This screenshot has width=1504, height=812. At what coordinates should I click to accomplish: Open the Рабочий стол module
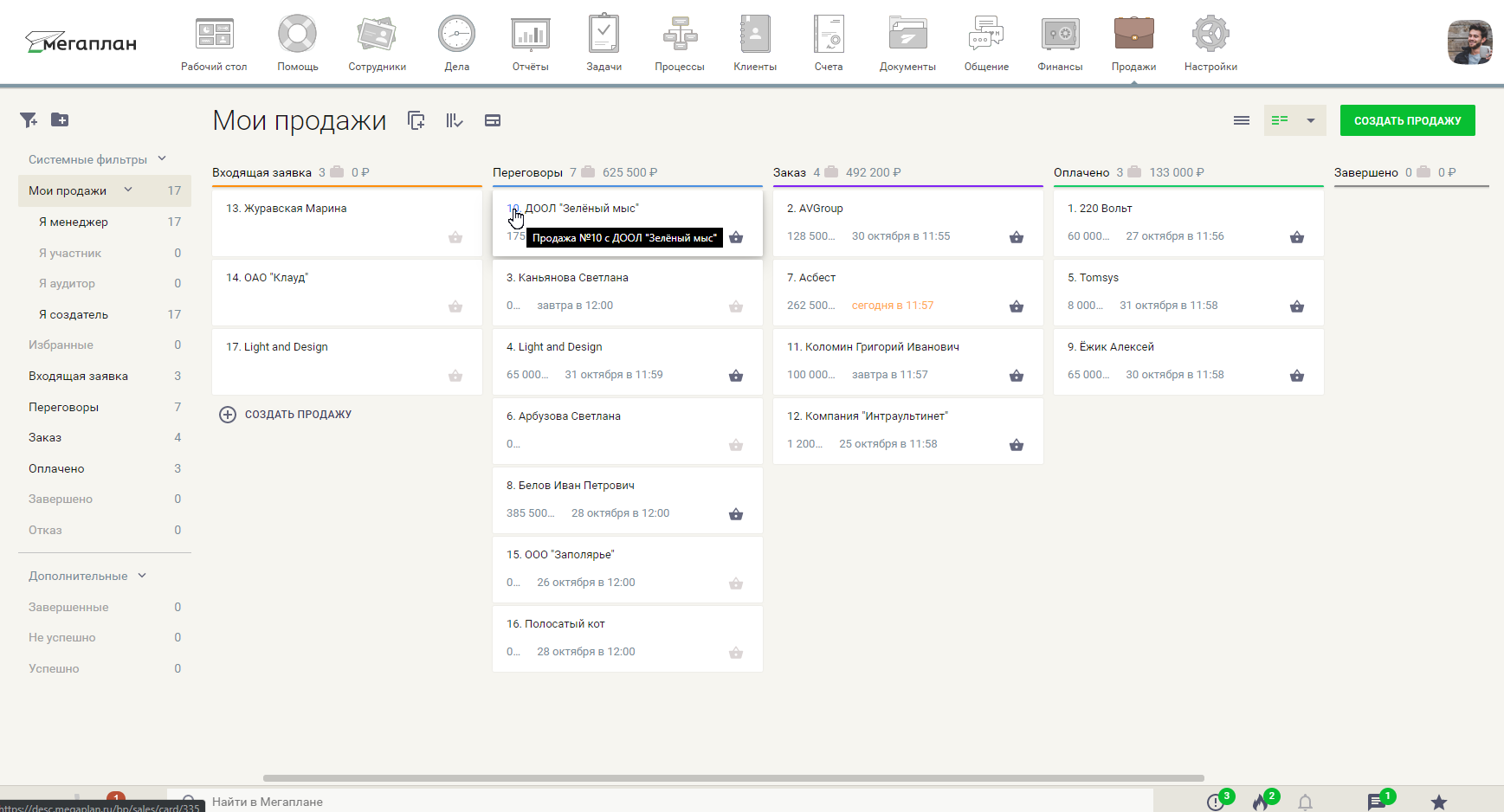(214, 43)
